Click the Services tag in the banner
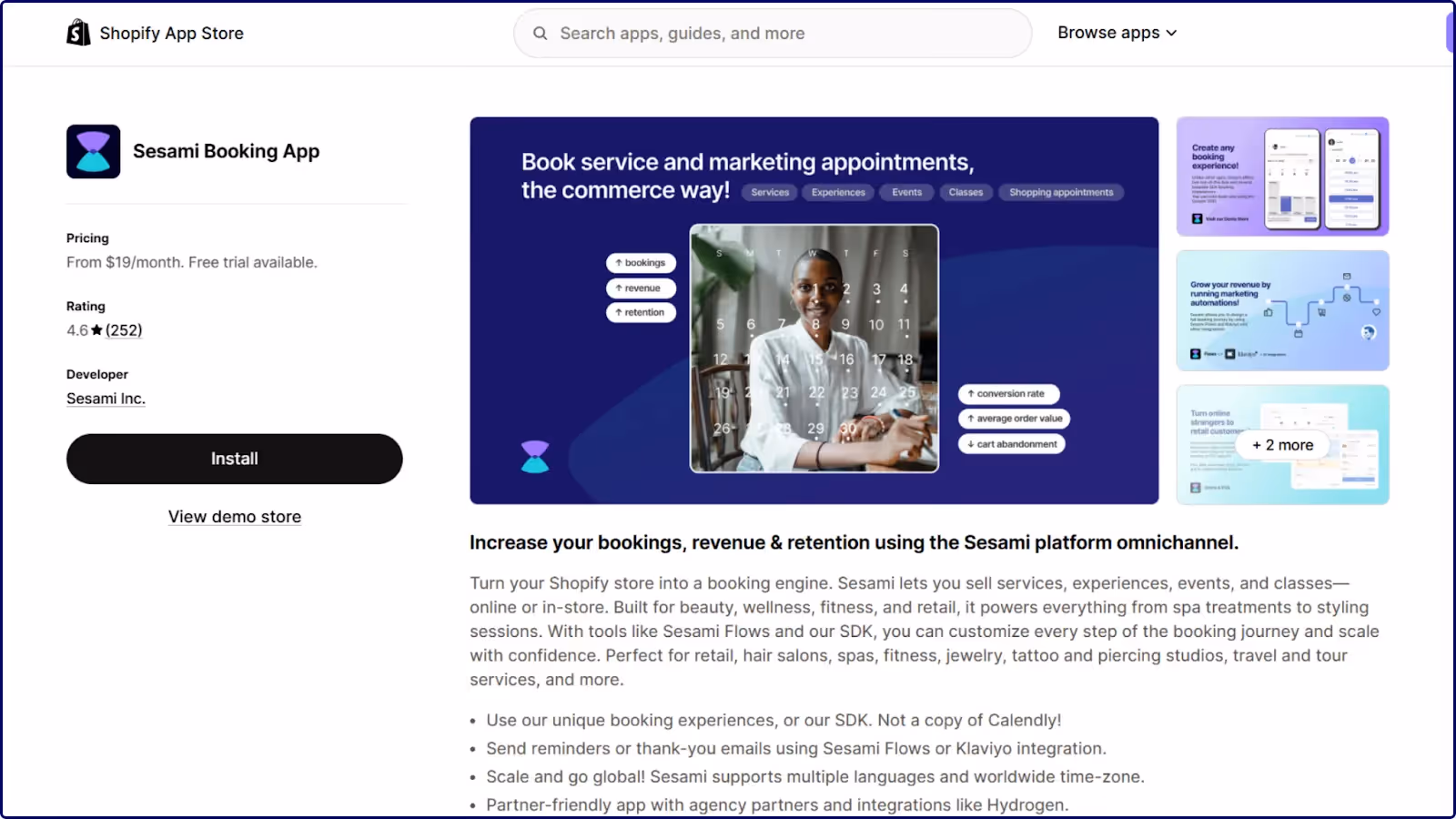The image size is (1456, 819). tap(770, 192)
